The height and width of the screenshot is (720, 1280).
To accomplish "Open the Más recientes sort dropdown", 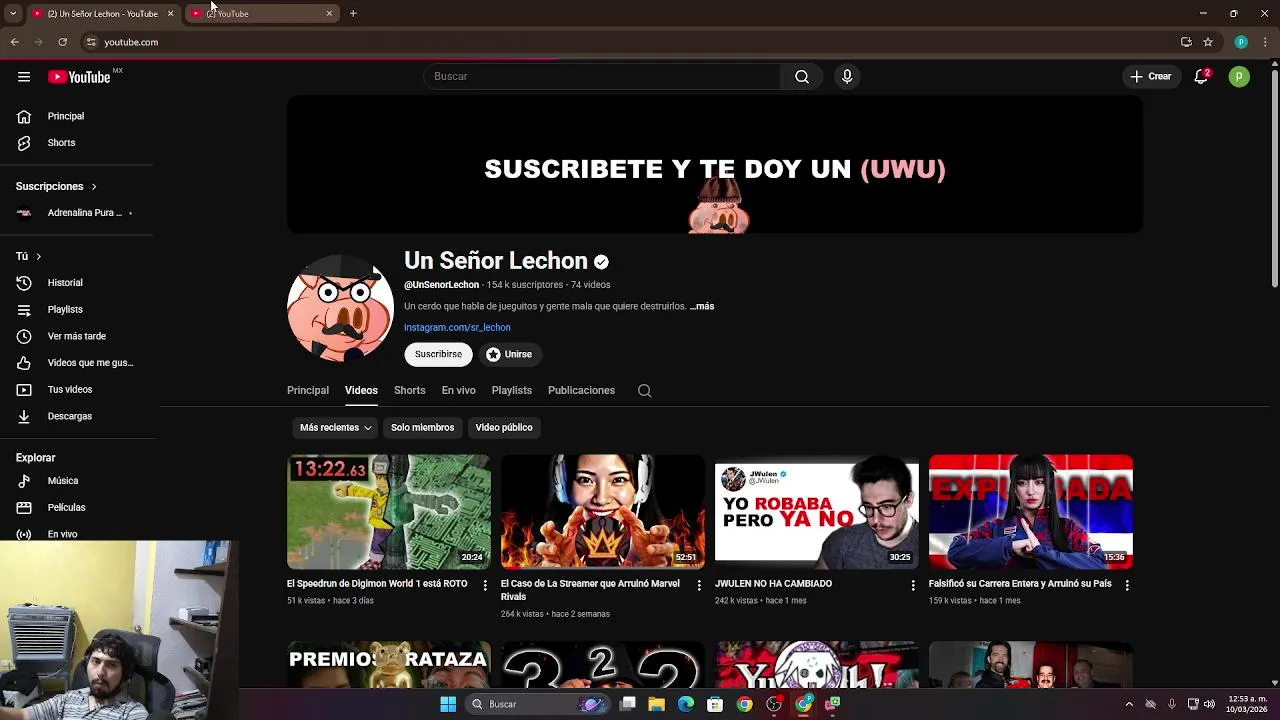I will tap(336, 428).
